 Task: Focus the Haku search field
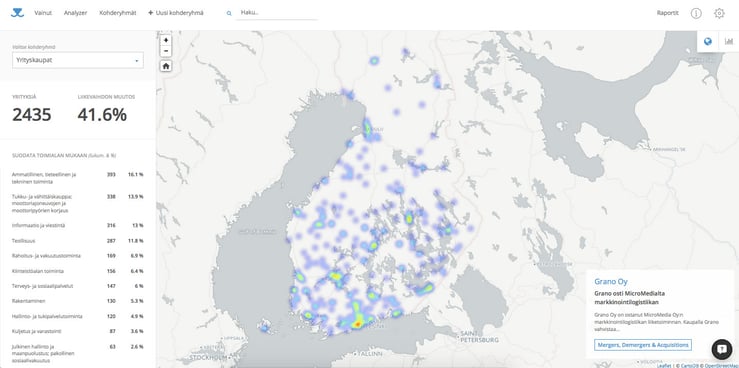click(x=278, y=13)
